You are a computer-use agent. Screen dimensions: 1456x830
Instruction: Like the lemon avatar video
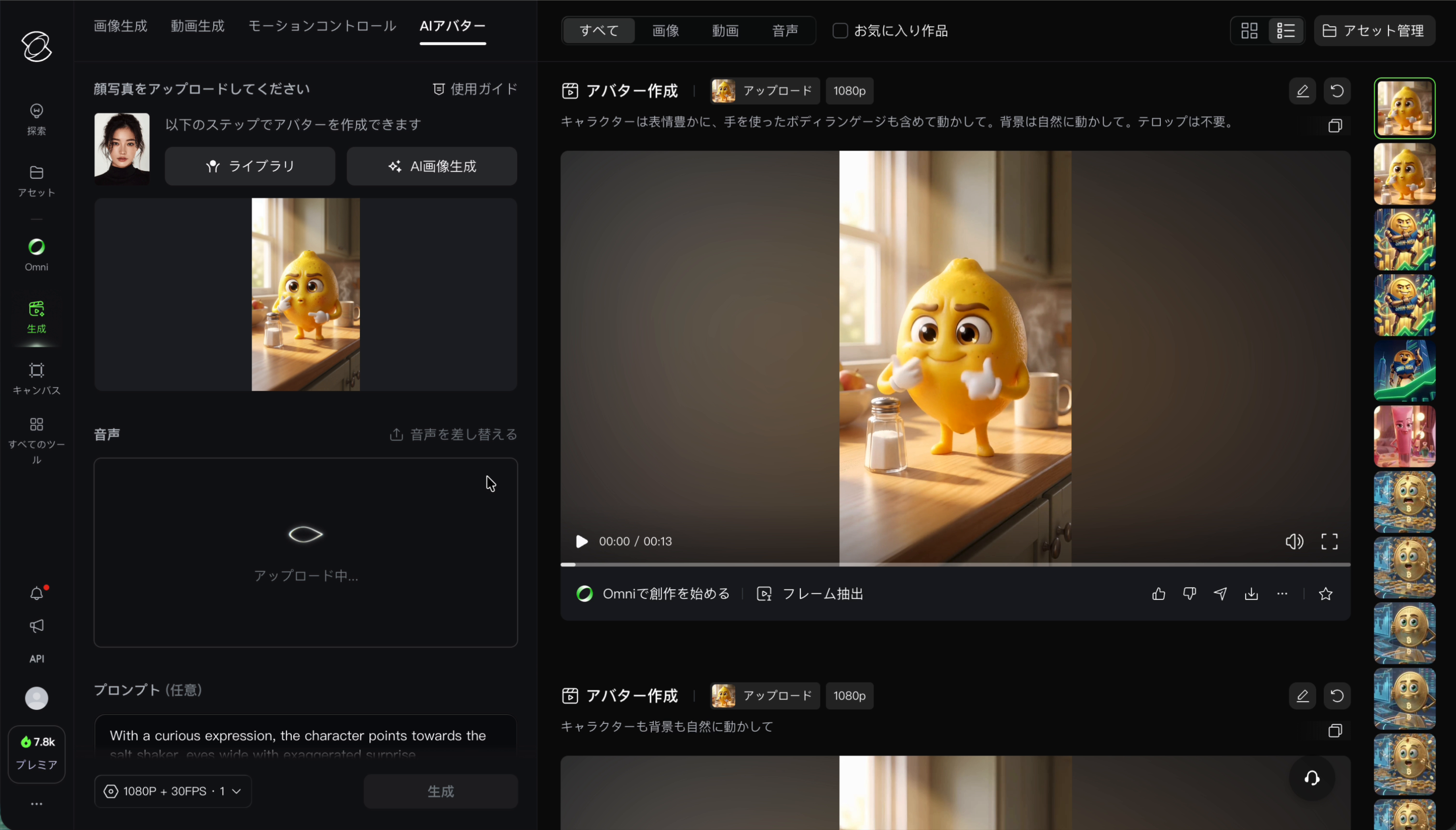(x=1158, y=594)
